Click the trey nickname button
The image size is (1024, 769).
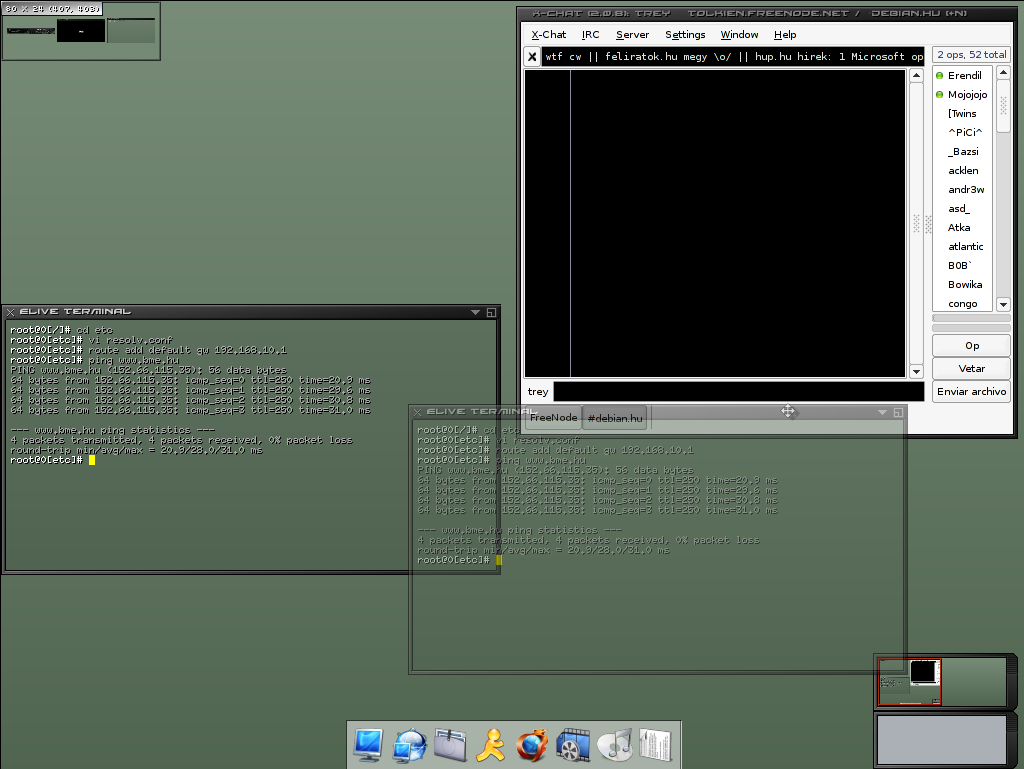pos(537,391)
